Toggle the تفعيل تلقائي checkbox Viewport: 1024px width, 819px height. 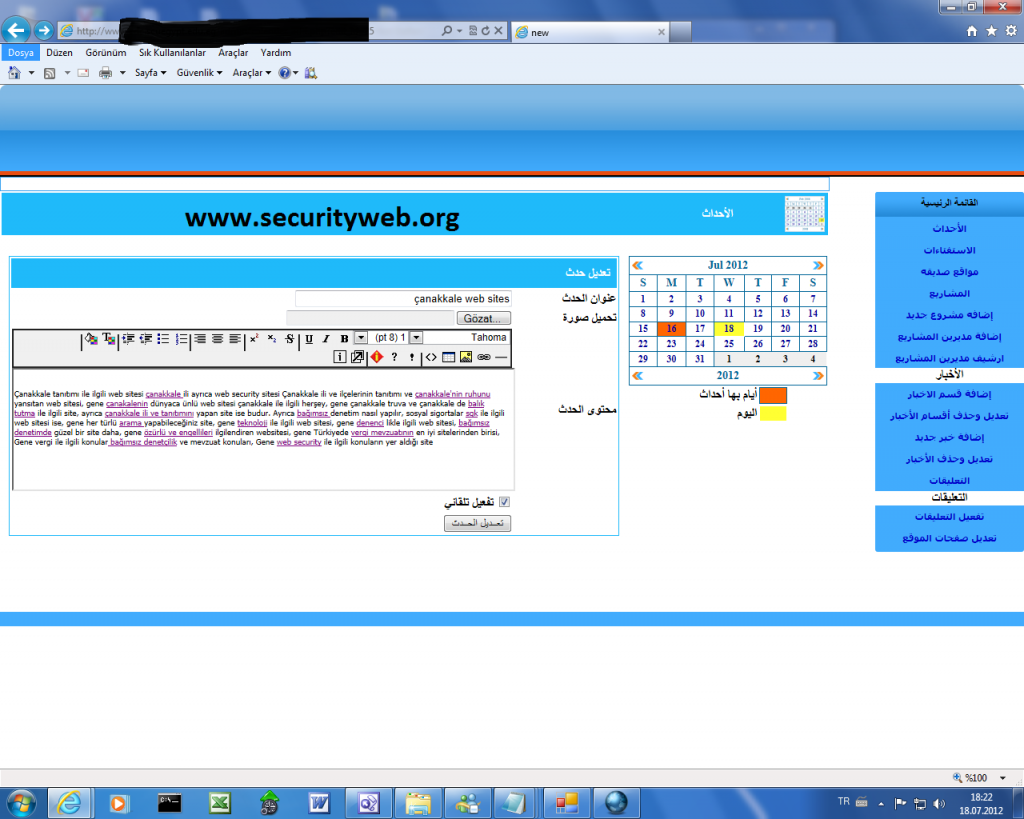(504, 502)
